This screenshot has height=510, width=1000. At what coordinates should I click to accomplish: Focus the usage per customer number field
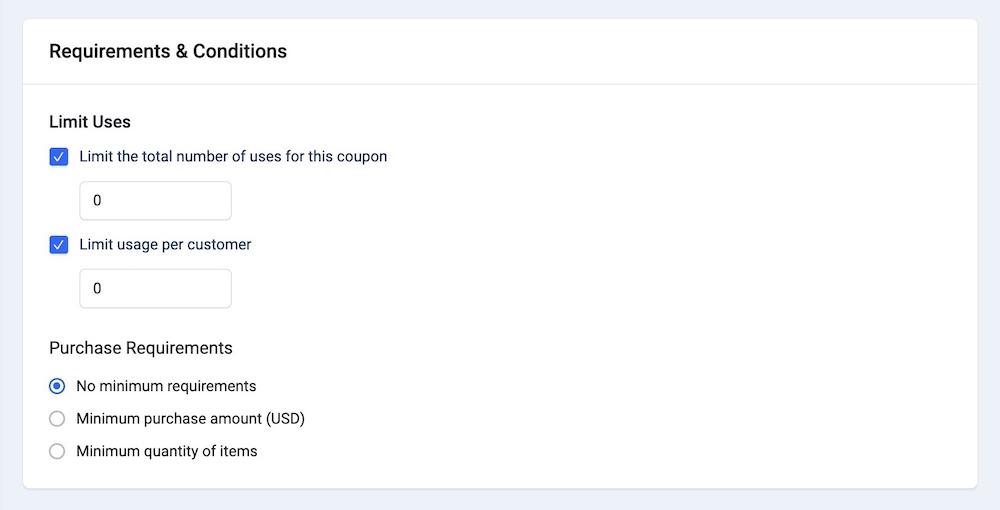155,289
